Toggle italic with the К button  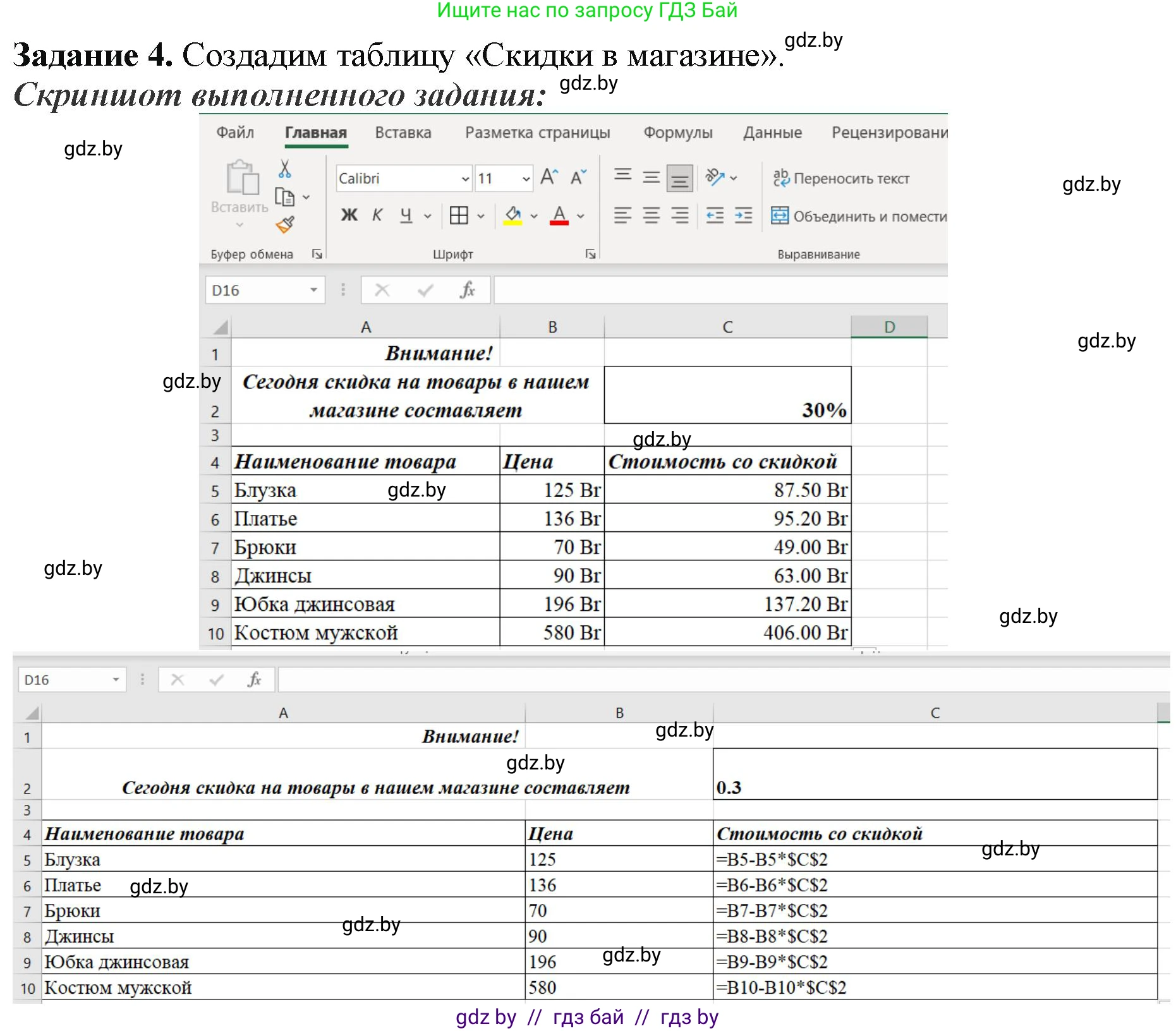(377, 215)
